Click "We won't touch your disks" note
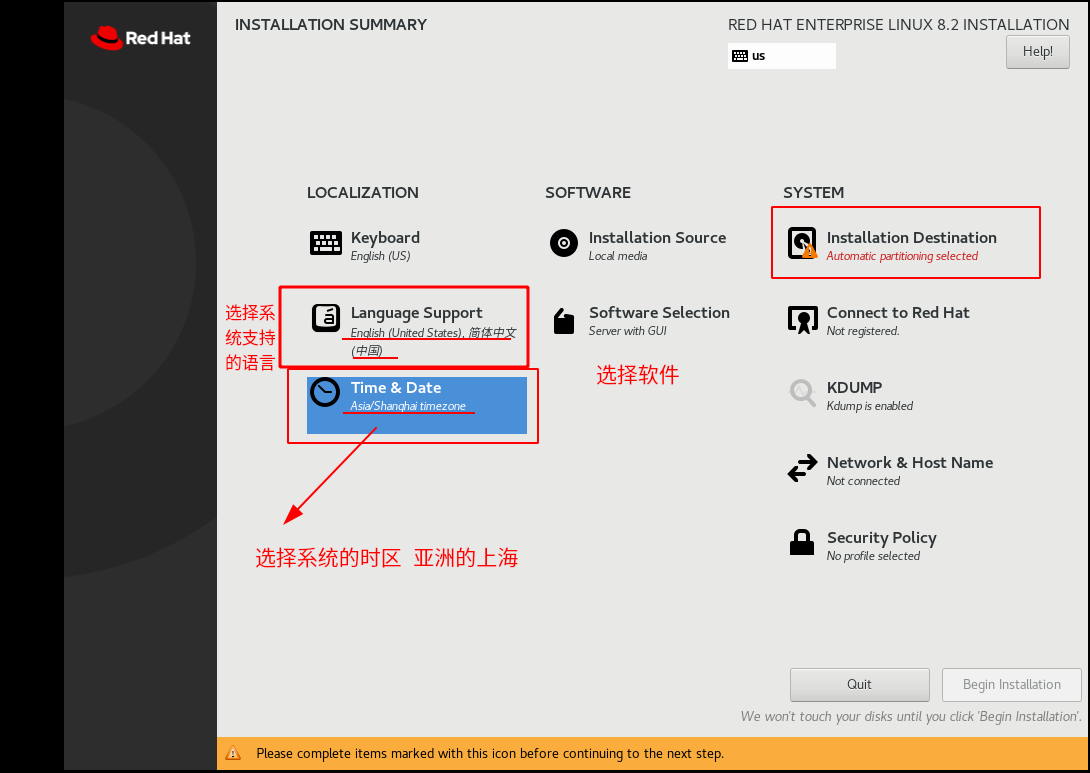1090x773 pixels. click(x=911, y=716)
